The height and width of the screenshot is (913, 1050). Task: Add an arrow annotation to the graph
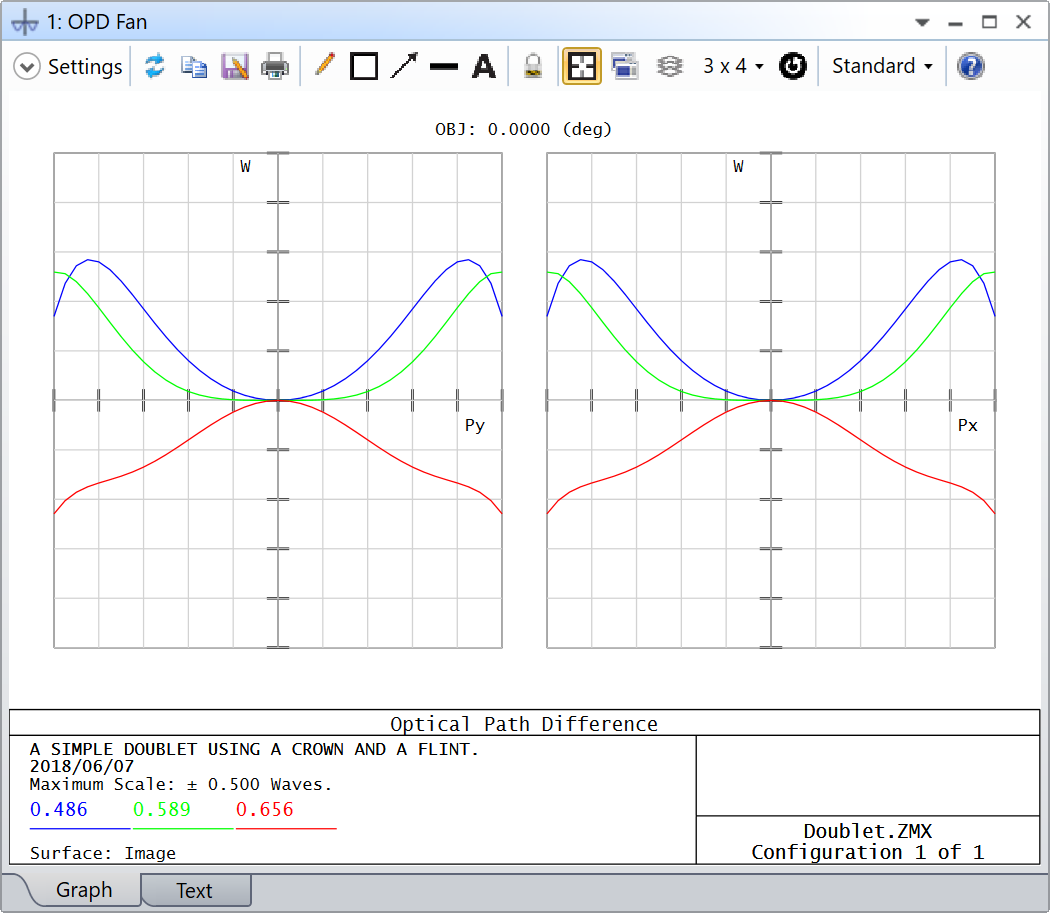(x=403, y=66)
